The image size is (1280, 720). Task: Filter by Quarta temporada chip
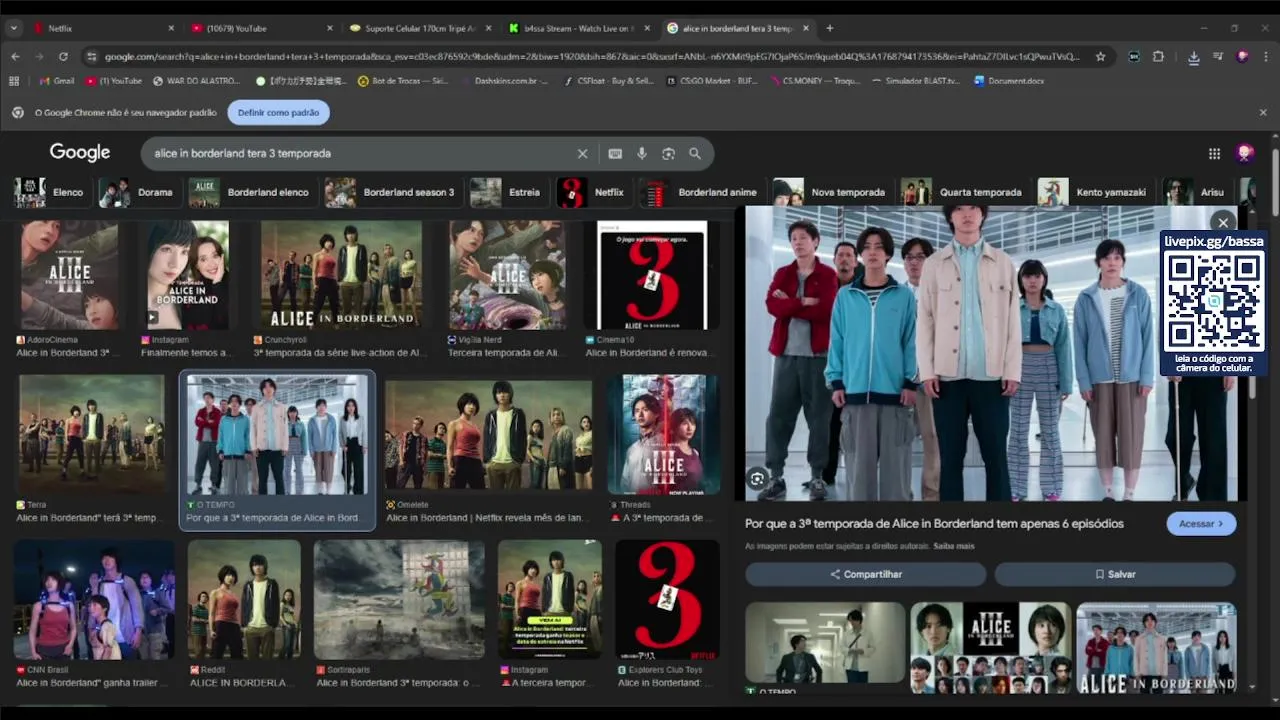click(963, 192)
